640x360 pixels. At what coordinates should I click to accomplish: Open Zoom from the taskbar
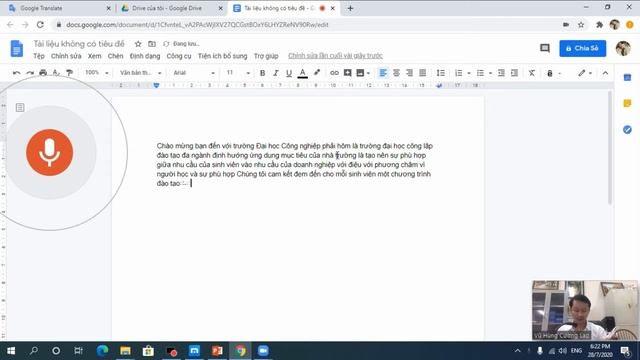[263, 351]
